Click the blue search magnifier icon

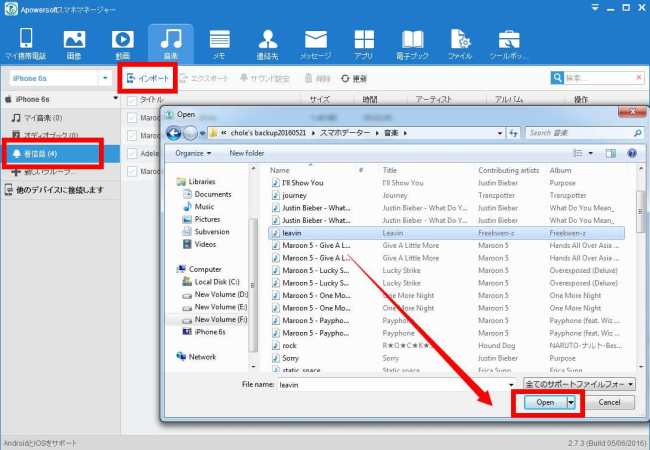point(557,77)
